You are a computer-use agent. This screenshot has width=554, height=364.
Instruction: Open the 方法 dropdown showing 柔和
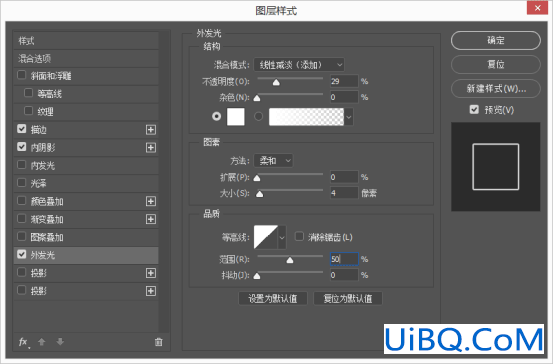[x=273, y=161]
